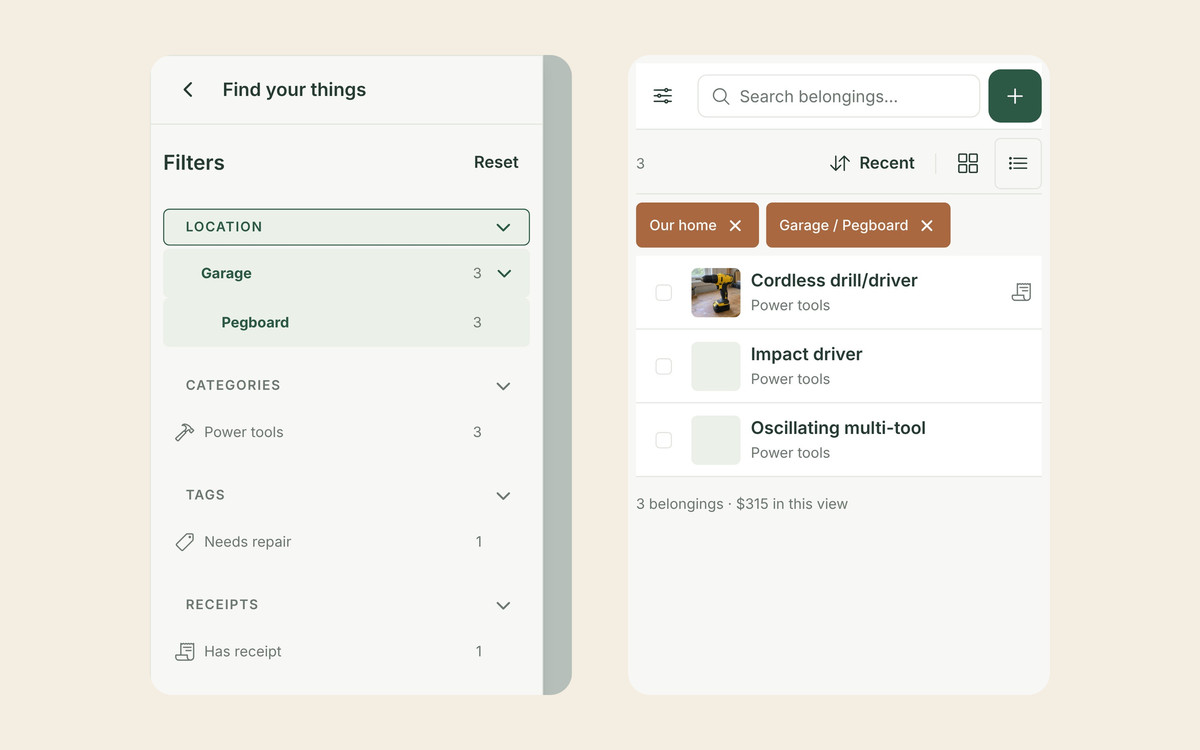Click the Garage location label
1200x750 pixels.
coord(226,273)
